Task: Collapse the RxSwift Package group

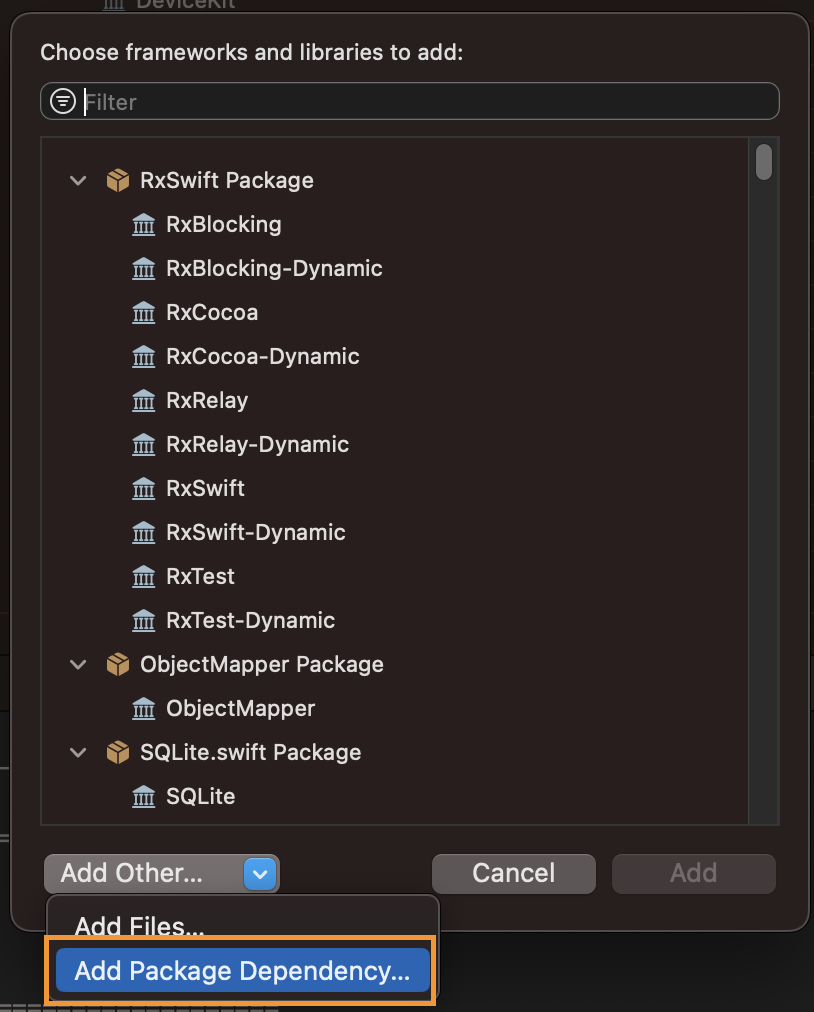Action: 78,181
